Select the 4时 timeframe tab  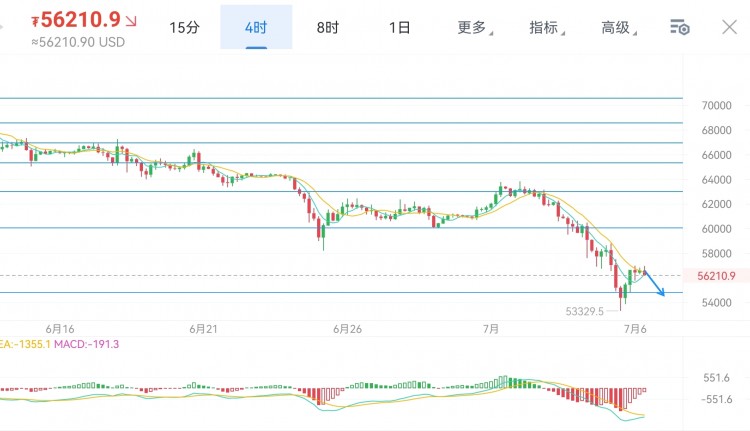tap(256, 27)
